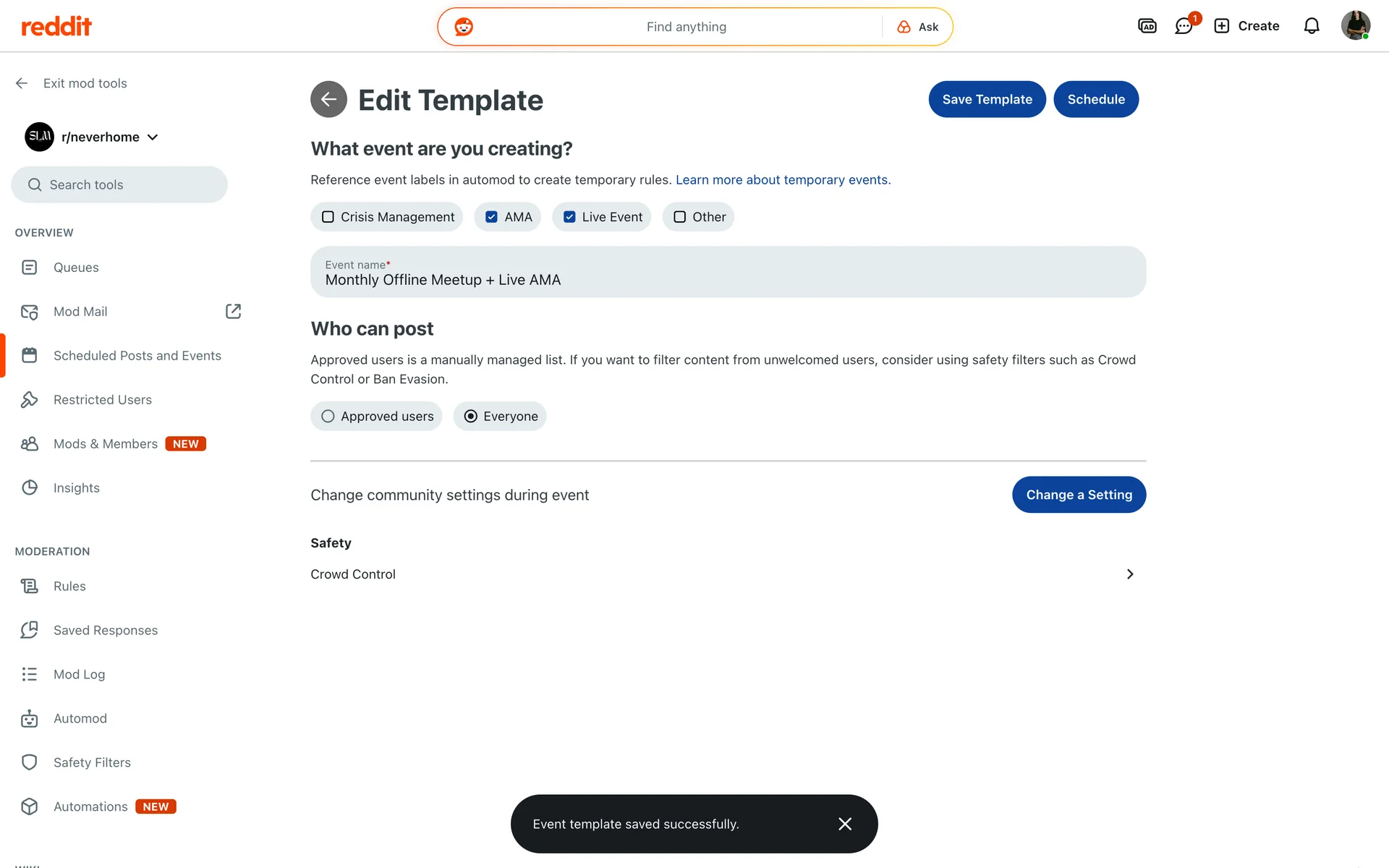Click the Ask button in search bar
Viewport: 1389px width, 868px height.
pyautogui.click(x=918, y=27)
